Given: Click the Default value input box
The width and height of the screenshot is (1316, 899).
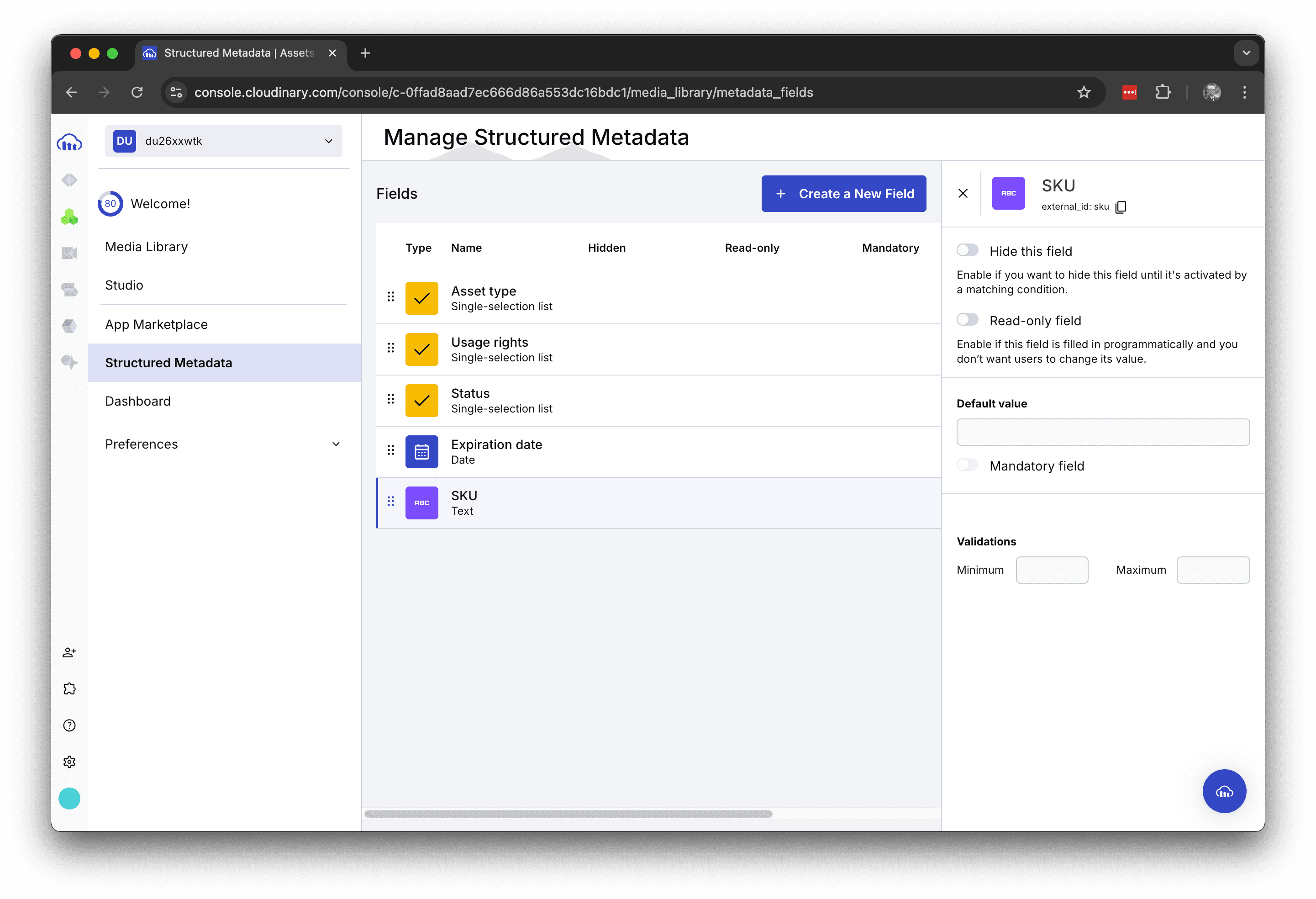Looking at the screenshot, I should pos(1102,432).
